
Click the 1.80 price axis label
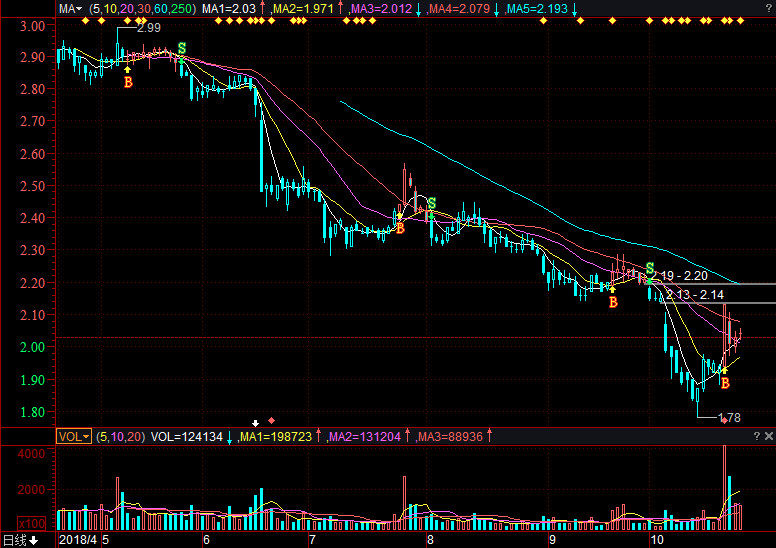(32, 412)
